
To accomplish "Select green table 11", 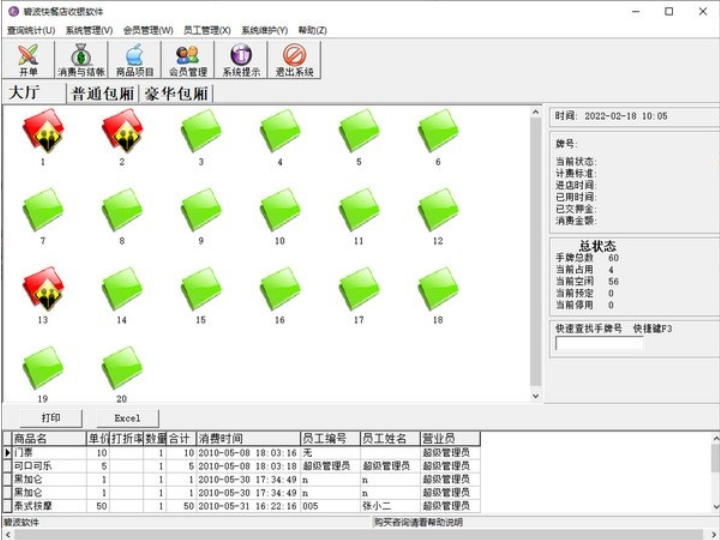I will pyautogui.click(x=359, y=209).
